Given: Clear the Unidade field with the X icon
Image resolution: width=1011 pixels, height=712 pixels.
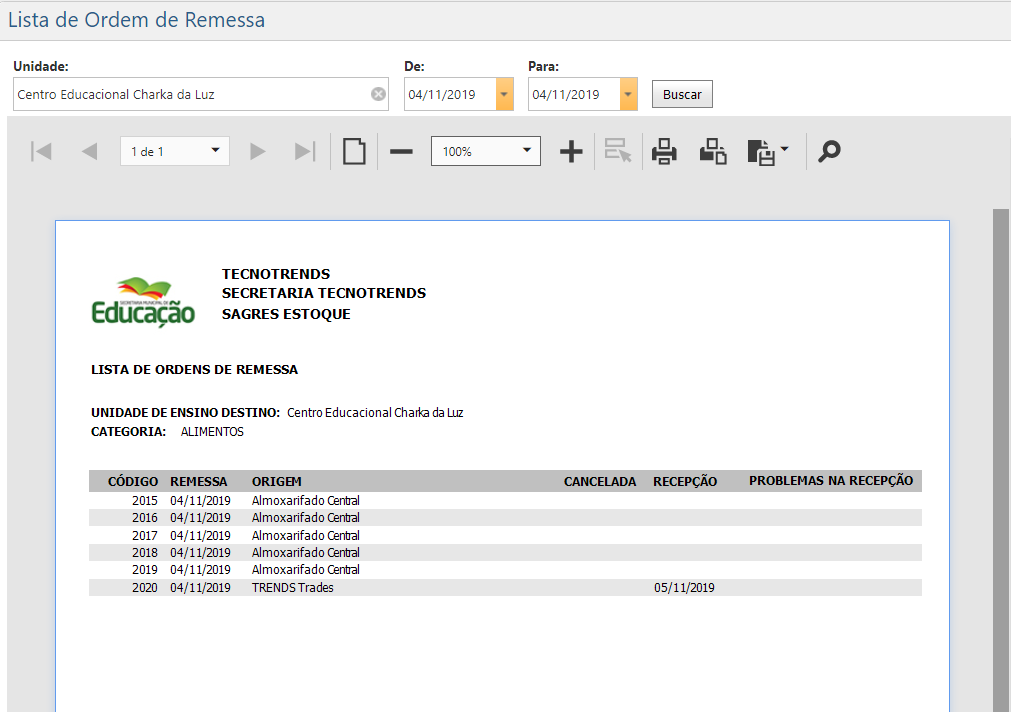Looking at the screenshot, I should click(378, 93).
